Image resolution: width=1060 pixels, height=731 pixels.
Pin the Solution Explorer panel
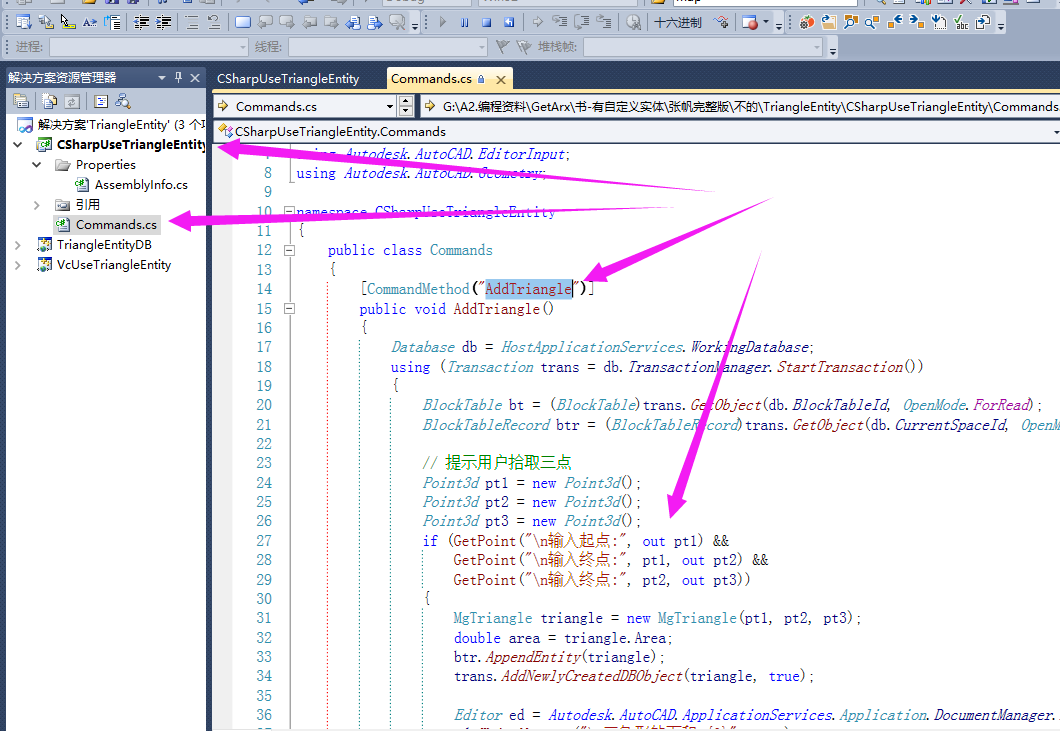178,78
